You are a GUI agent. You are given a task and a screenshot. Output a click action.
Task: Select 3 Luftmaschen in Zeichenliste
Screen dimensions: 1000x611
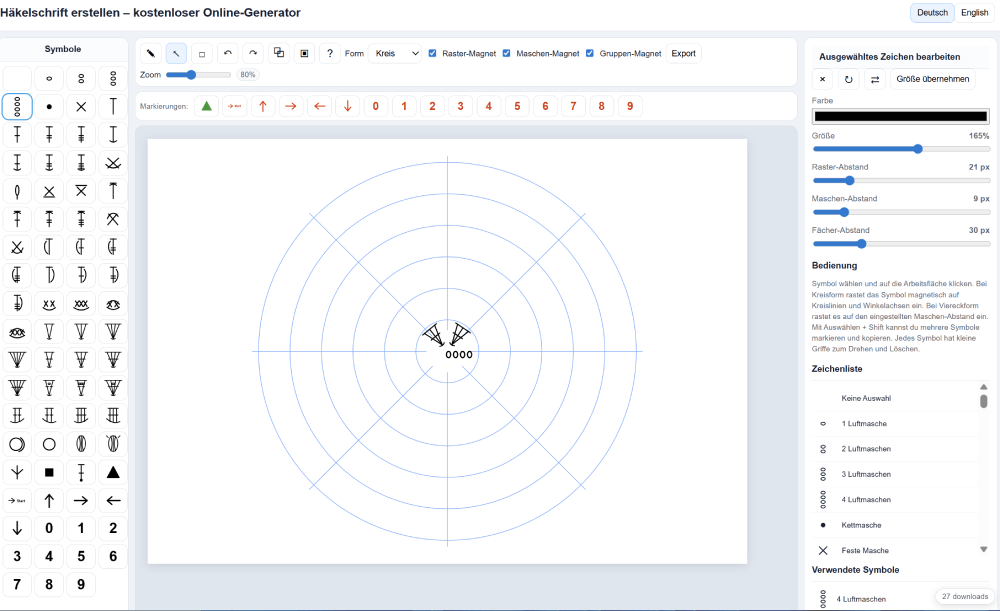pos(894,475)
